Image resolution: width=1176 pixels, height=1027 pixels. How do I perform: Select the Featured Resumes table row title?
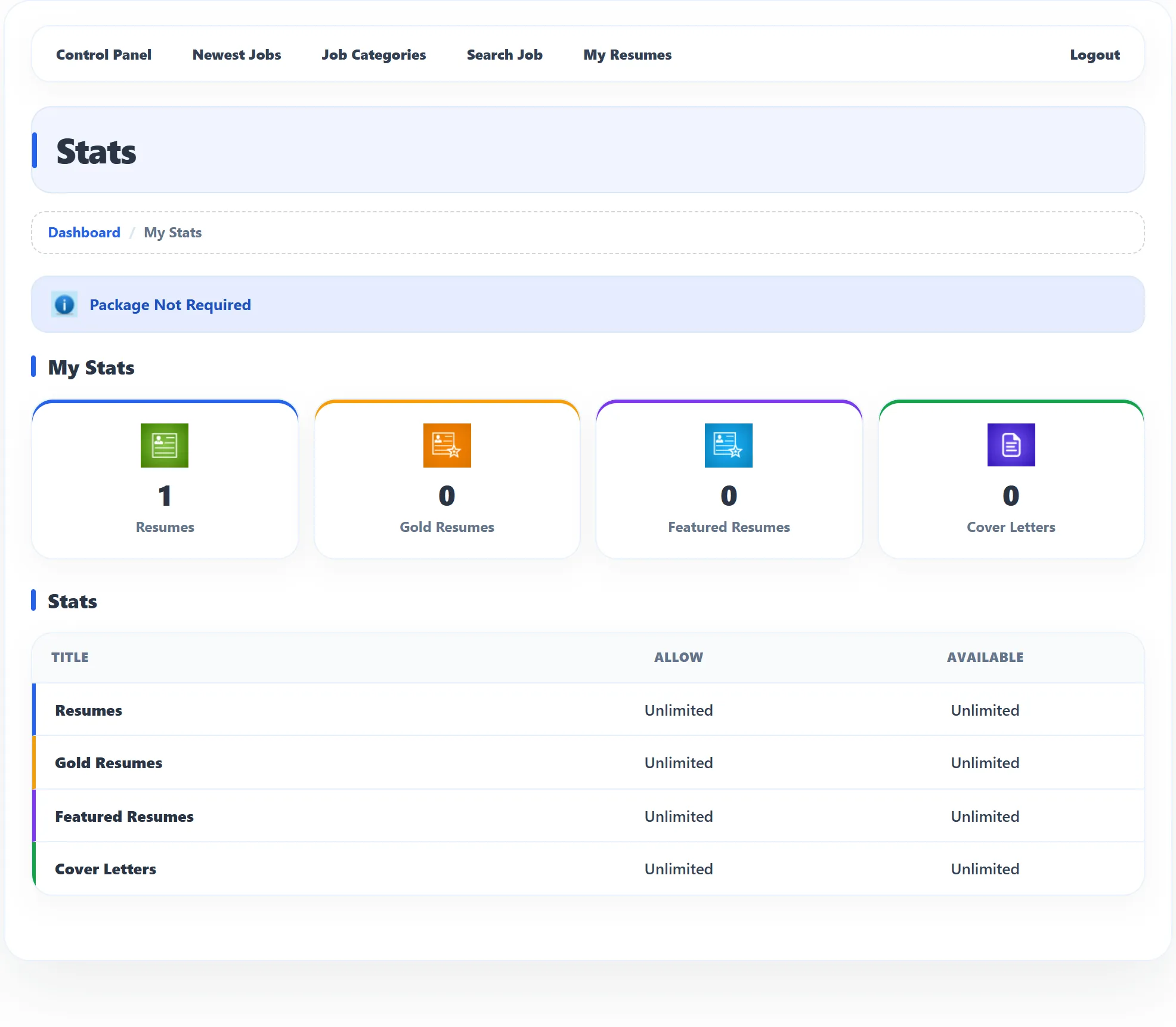[x=125, y=816]
